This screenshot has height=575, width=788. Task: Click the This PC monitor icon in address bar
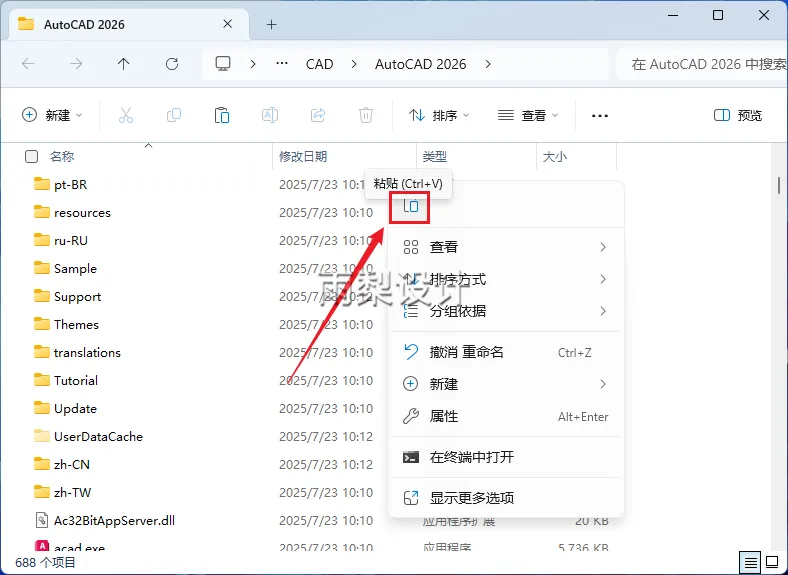click(223, 64)
